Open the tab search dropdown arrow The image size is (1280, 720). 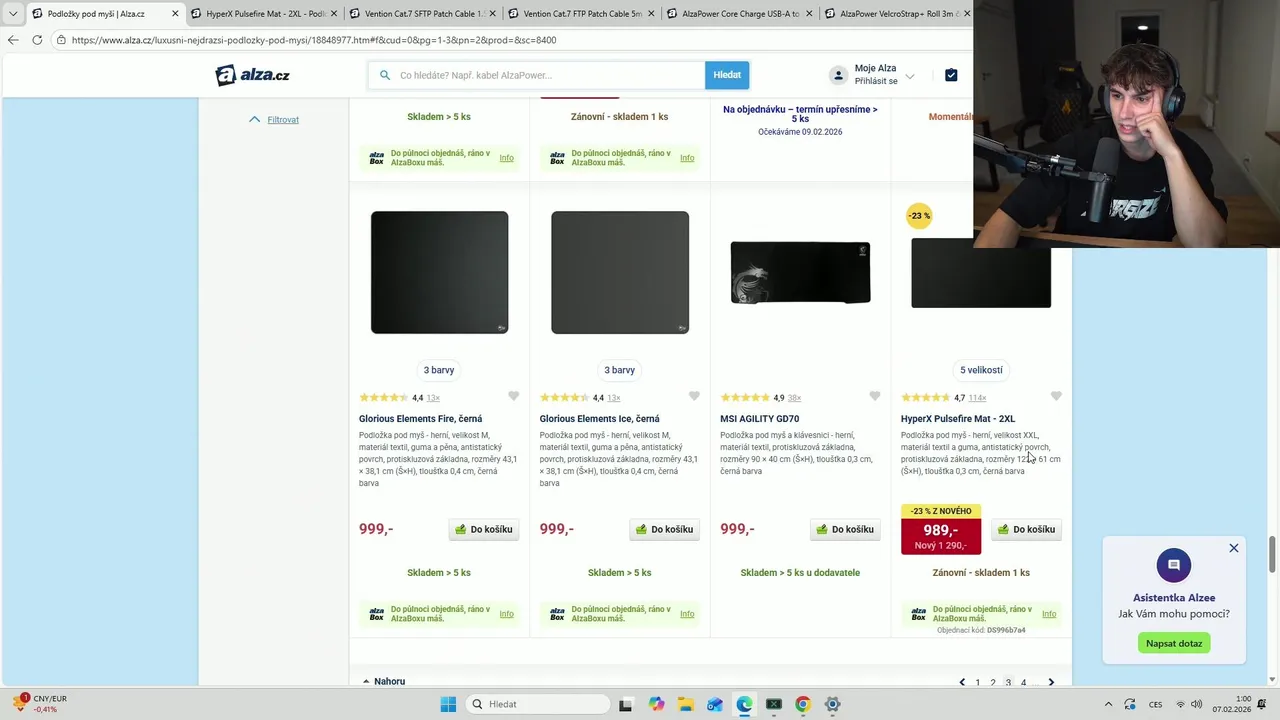pyautogui.click(x=12, y=14)
